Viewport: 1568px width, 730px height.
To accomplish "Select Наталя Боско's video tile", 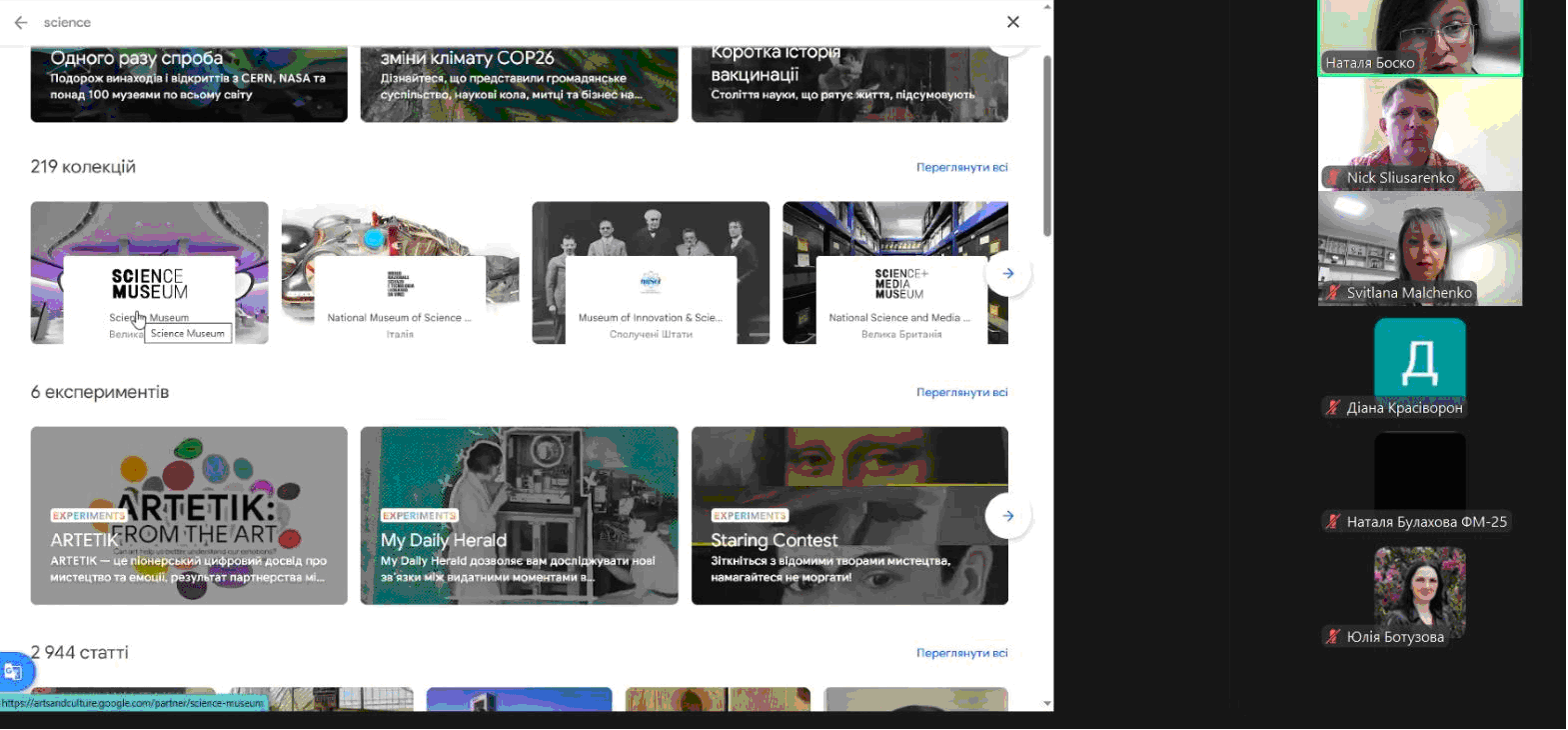I will [1419, 37].
